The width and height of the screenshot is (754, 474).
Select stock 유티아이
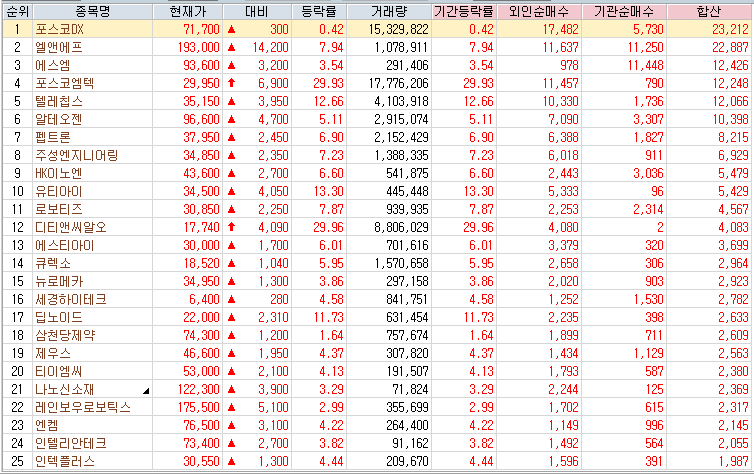[59, 191]
